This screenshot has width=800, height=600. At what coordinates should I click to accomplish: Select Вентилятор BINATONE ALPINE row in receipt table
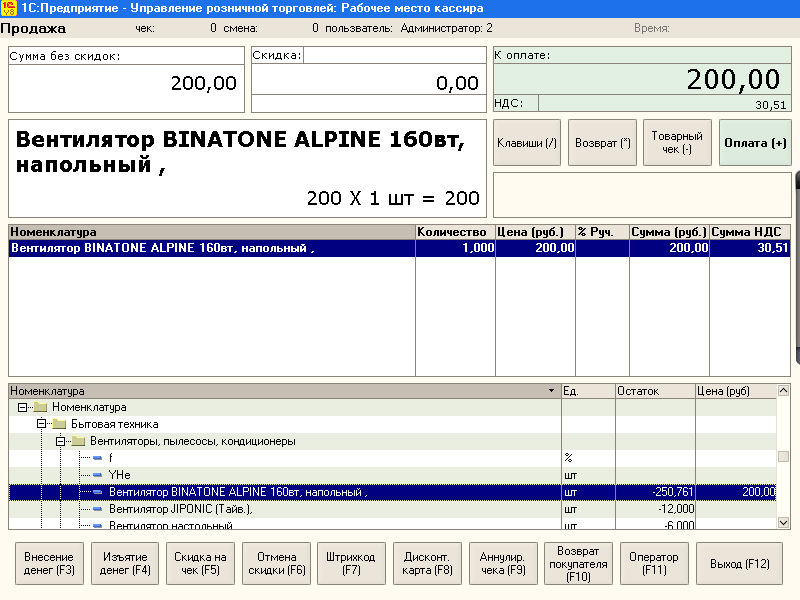pyautogui.click(x=399, y=248)
